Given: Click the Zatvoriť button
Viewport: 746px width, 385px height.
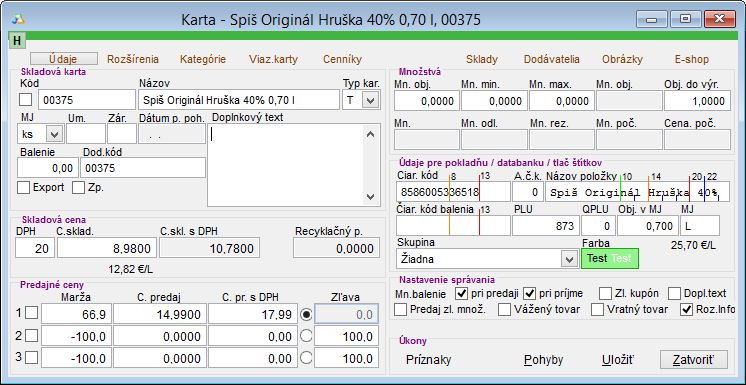Looking at the screenshot, I should (x=694, y=360).
